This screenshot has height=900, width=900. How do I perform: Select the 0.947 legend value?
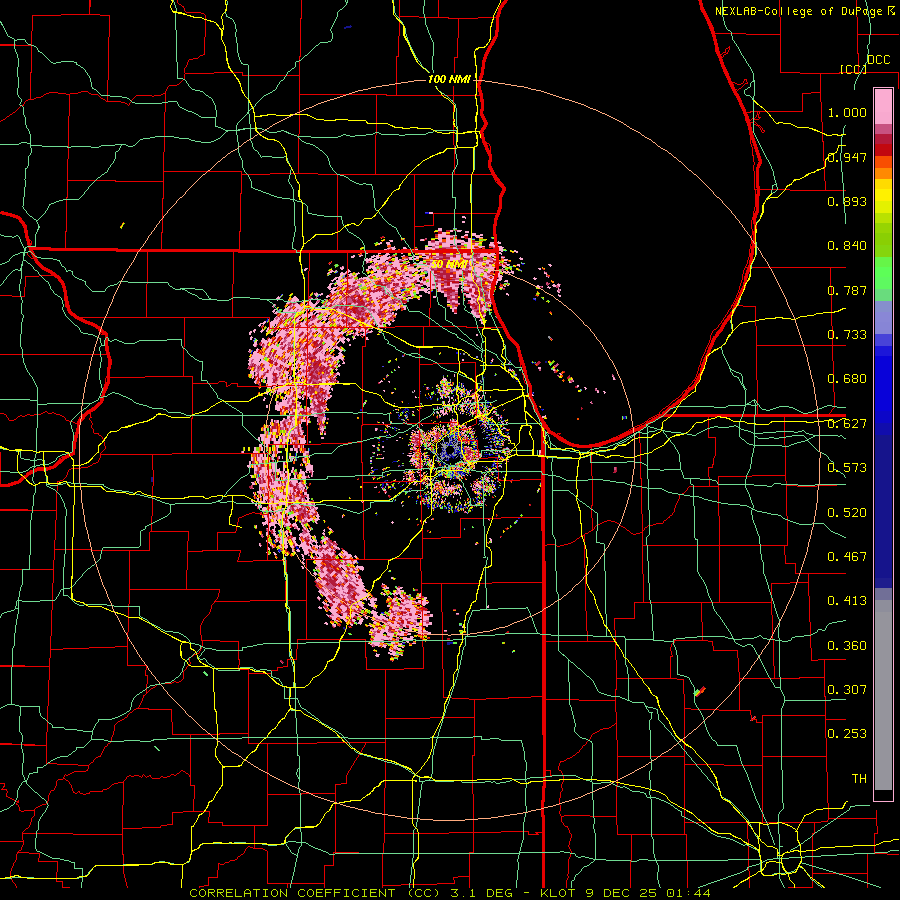[847, 157]
